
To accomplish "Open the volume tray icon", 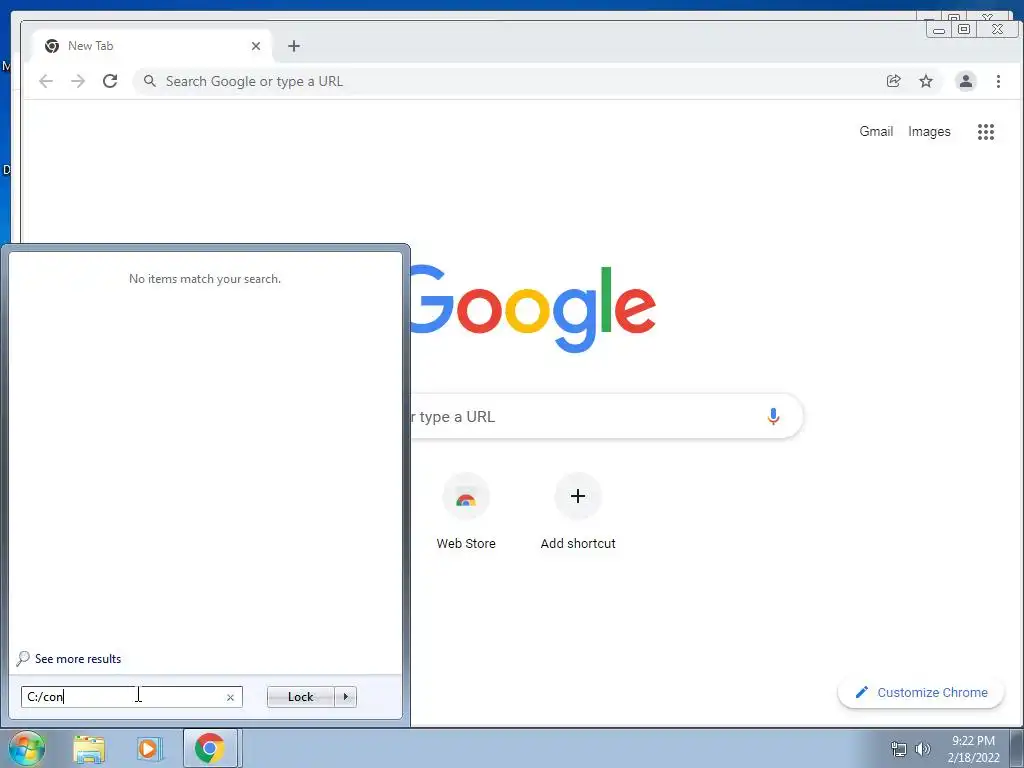I will pyautogui.click(x=923, y=749).
